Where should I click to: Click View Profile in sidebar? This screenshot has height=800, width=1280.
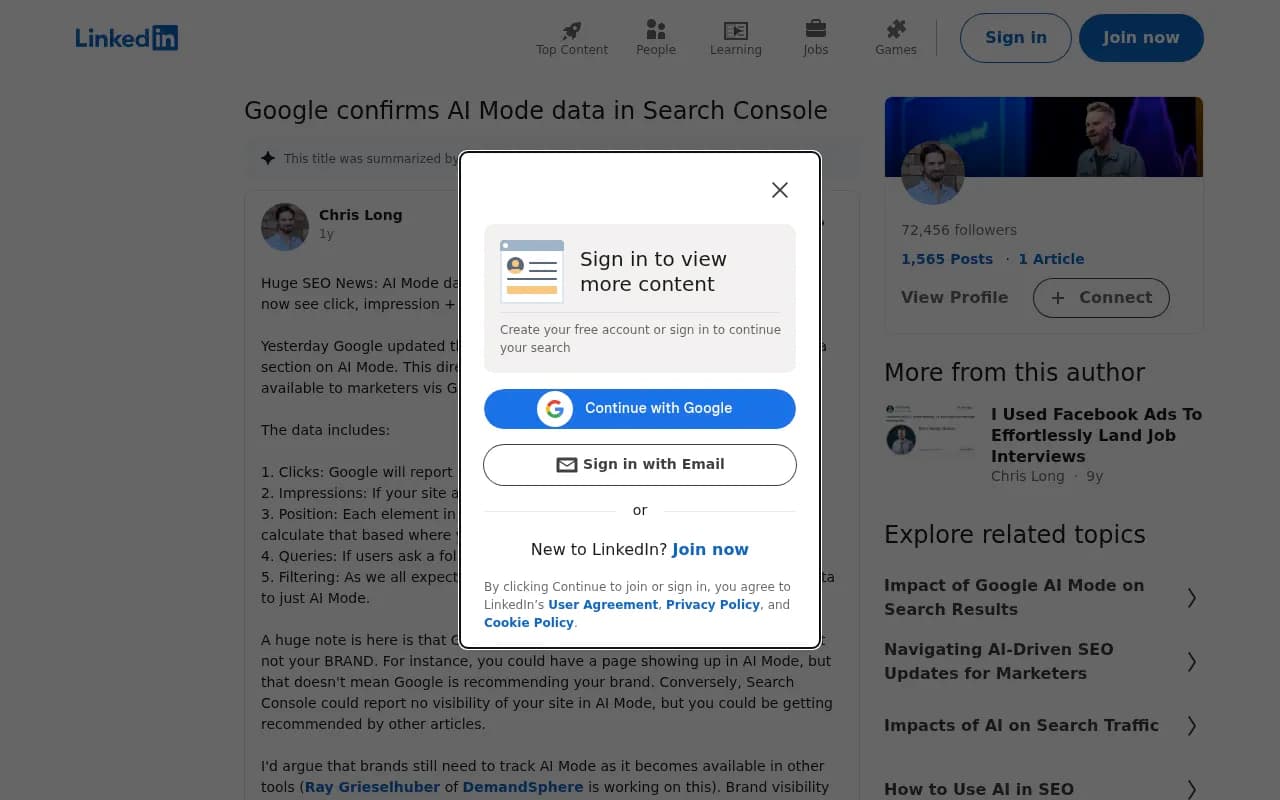point(955,298)
